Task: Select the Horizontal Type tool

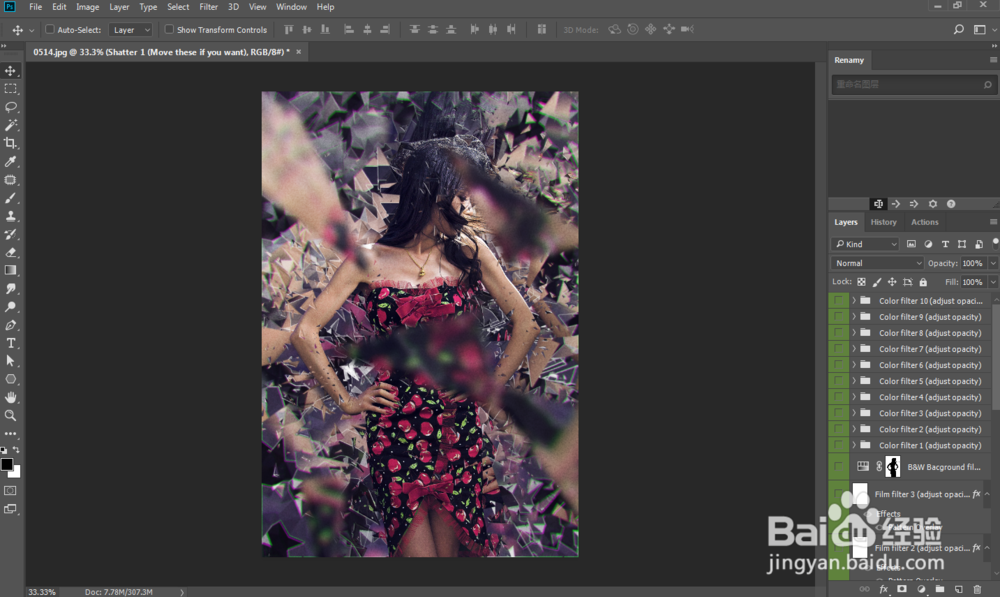Action: click(11, 343)
